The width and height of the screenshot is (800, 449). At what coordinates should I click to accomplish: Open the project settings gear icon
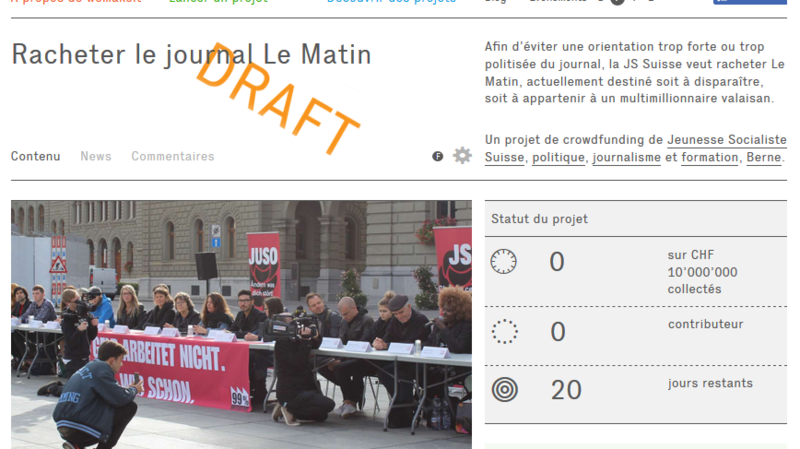pyautogui.click(x=462, y=156)
